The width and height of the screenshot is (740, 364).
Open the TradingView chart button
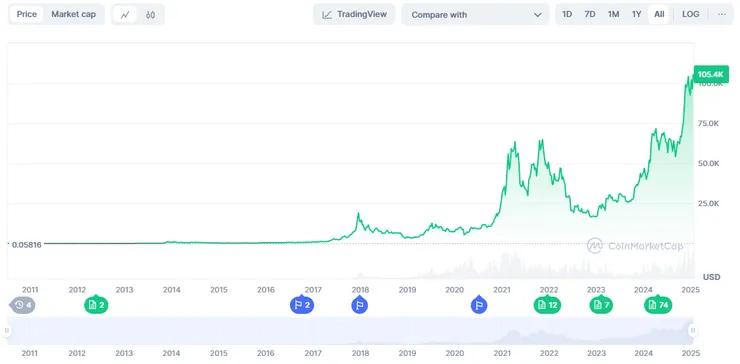(x=354, y=14)
